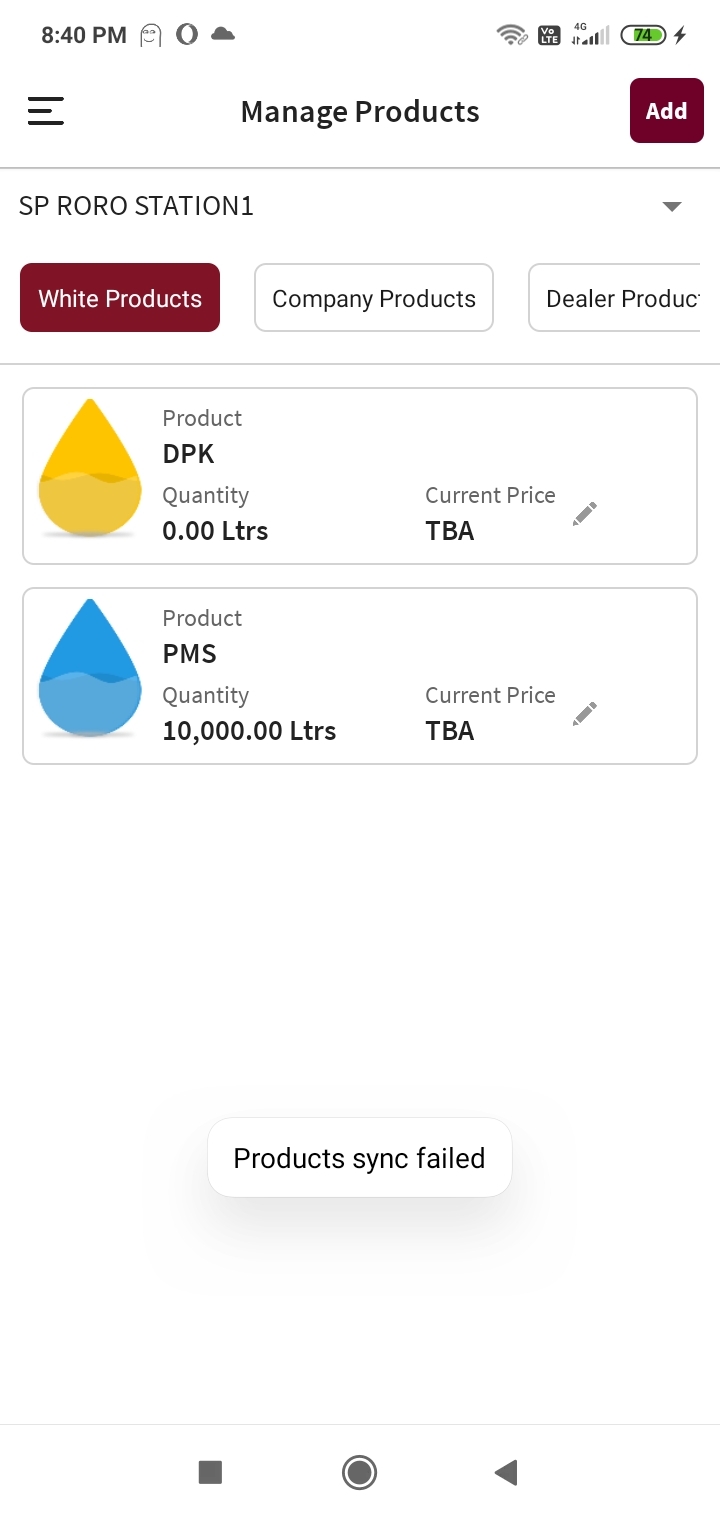Open the SP RORO STATION1 selector
The width and height of the screenshot is (720, 1520).
[x=360, y=206]
